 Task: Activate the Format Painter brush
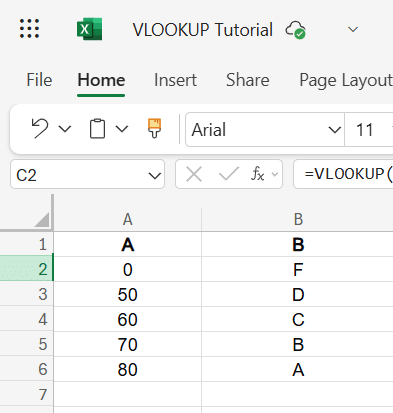(x=154, y=128)
